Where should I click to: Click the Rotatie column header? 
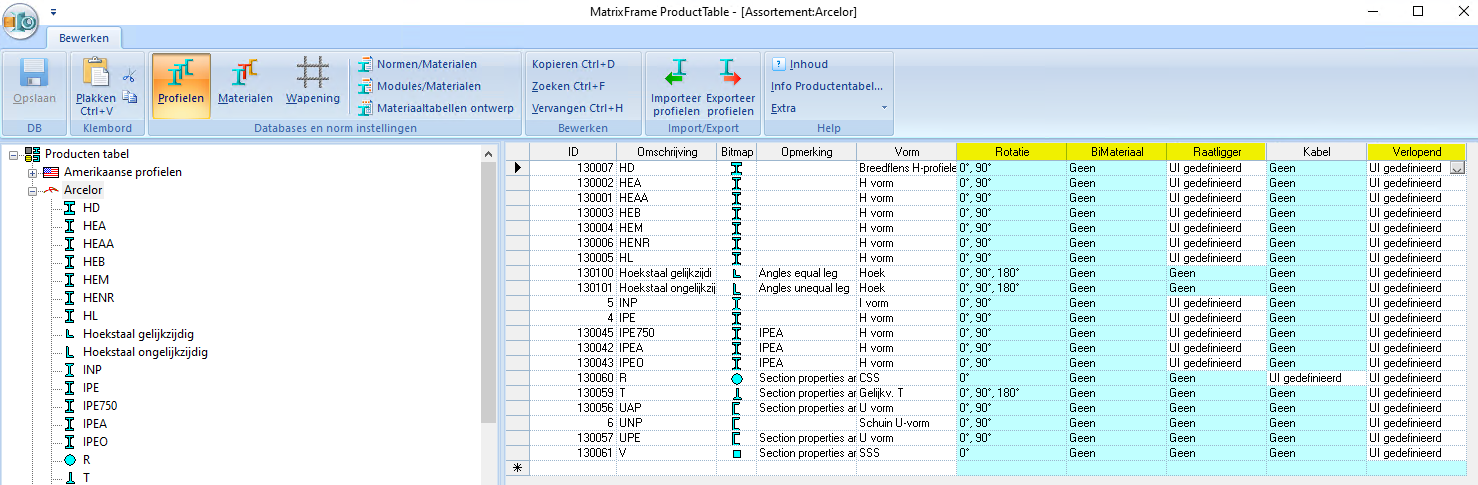1011,151
